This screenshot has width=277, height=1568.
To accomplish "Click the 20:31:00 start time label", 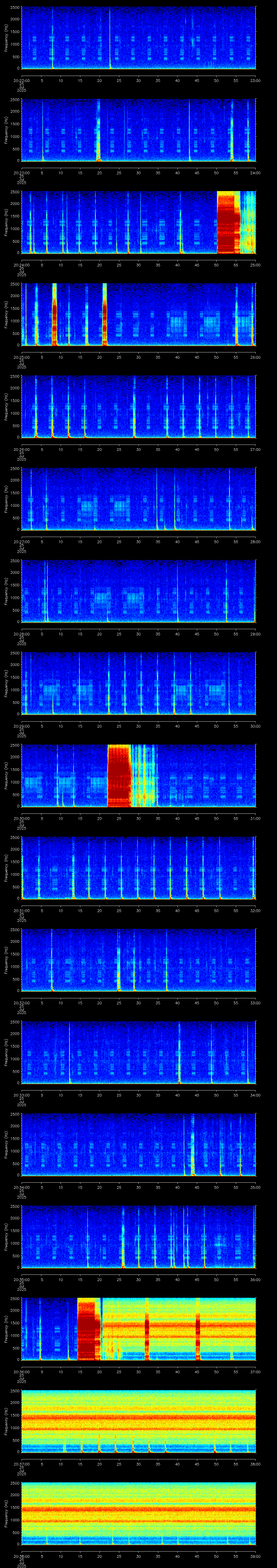I will pyautogui.click(x=22, y=910).
